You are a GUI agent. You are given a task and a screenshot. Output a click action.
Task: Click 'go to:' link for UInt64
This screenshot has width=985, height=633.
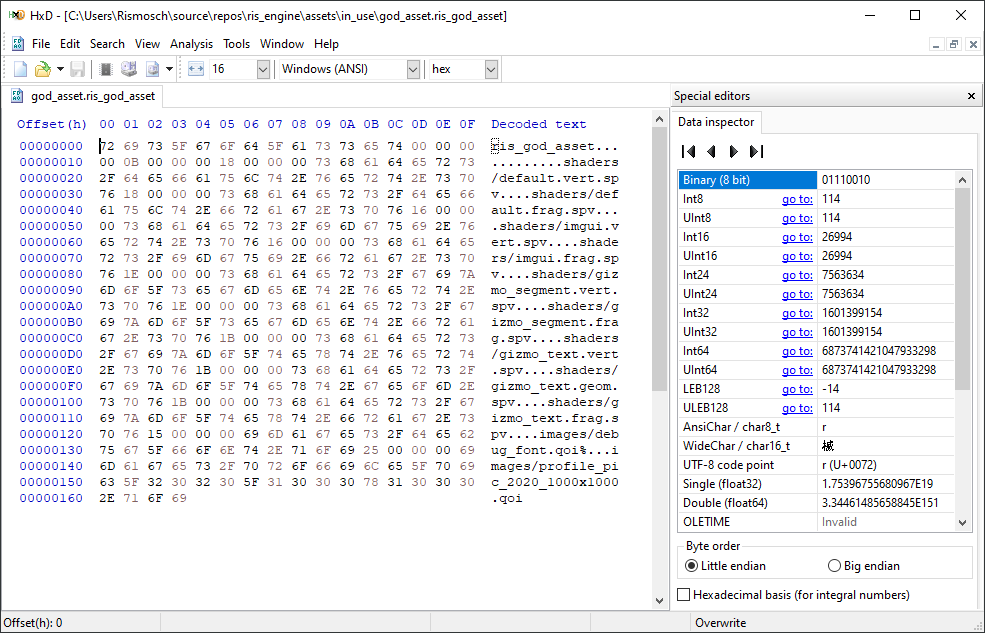(796, 370)
